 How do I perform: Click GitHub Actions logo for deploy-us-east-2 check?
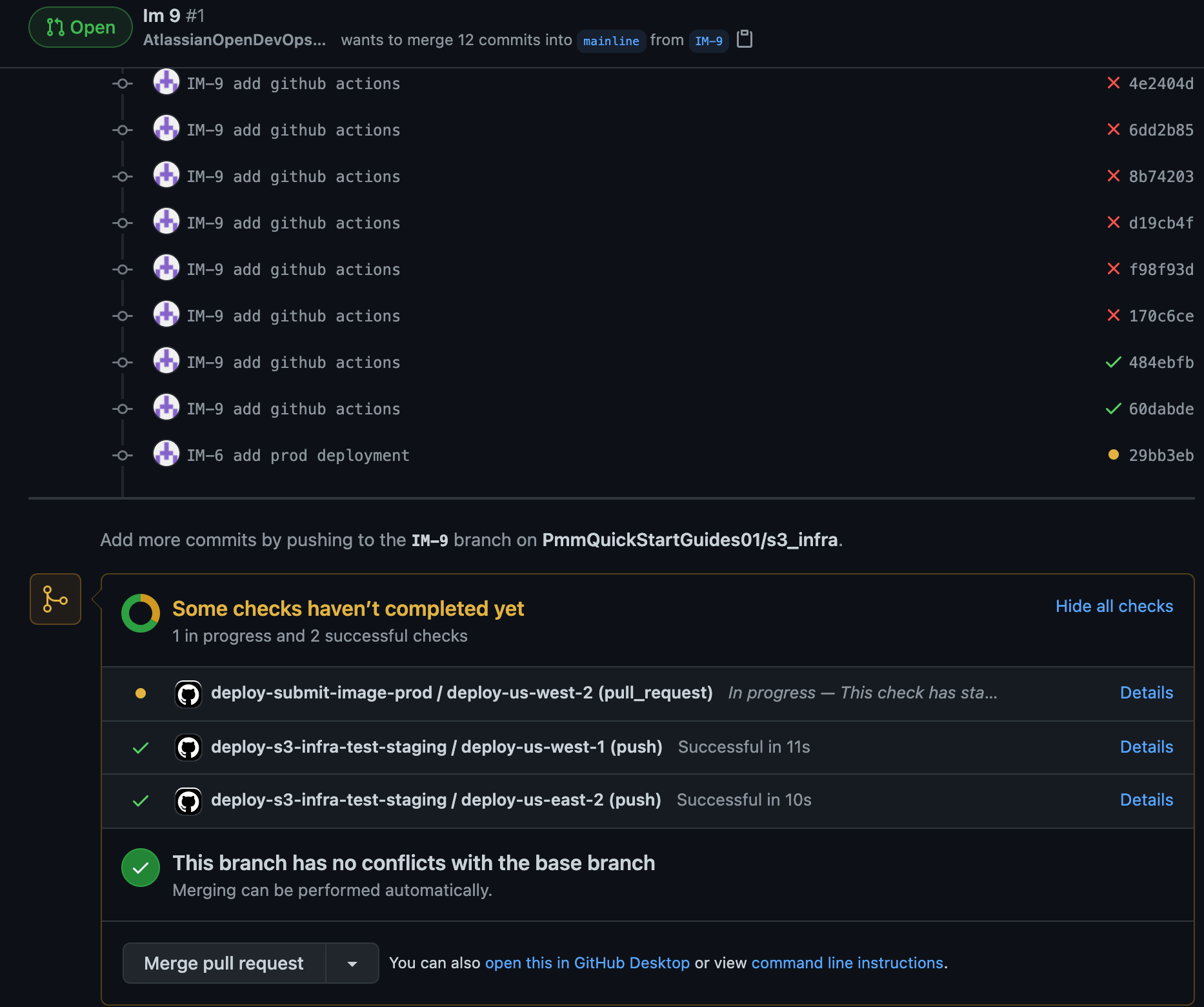(188, 801)
